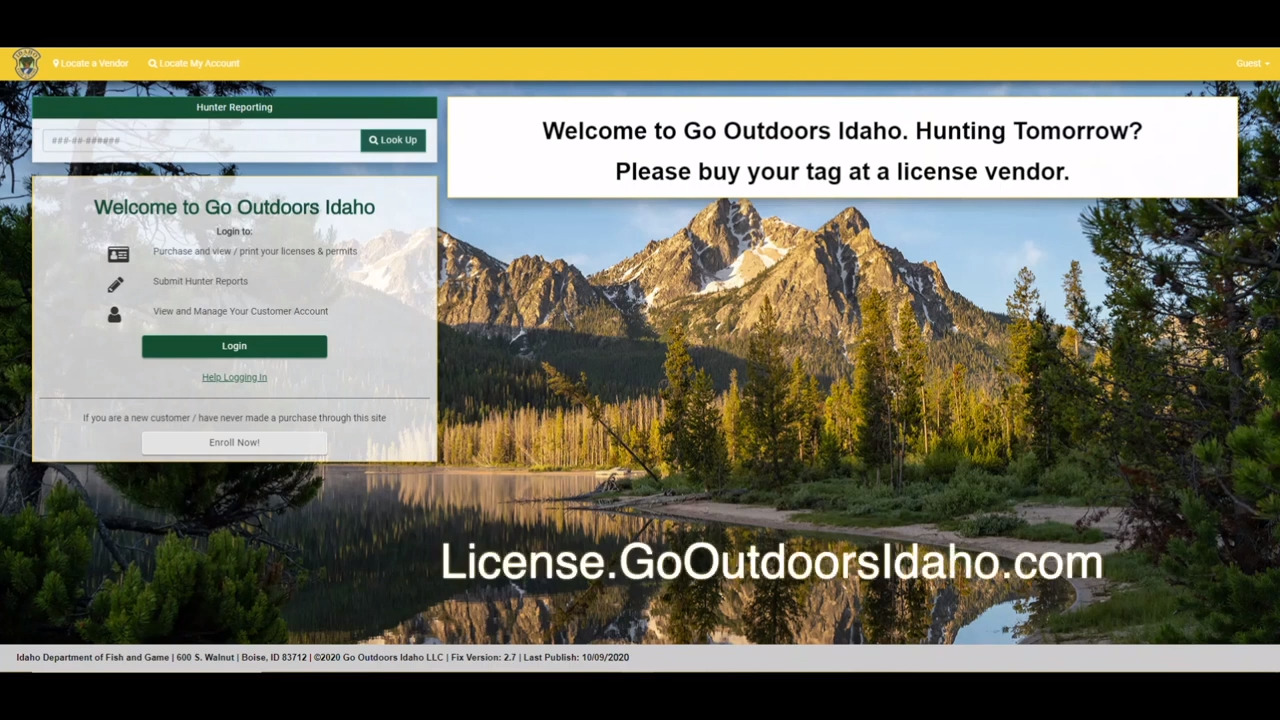This screenshot has height=720, width=1280.
Task: Open Locate My Account link
Action: tap(194, 63)
